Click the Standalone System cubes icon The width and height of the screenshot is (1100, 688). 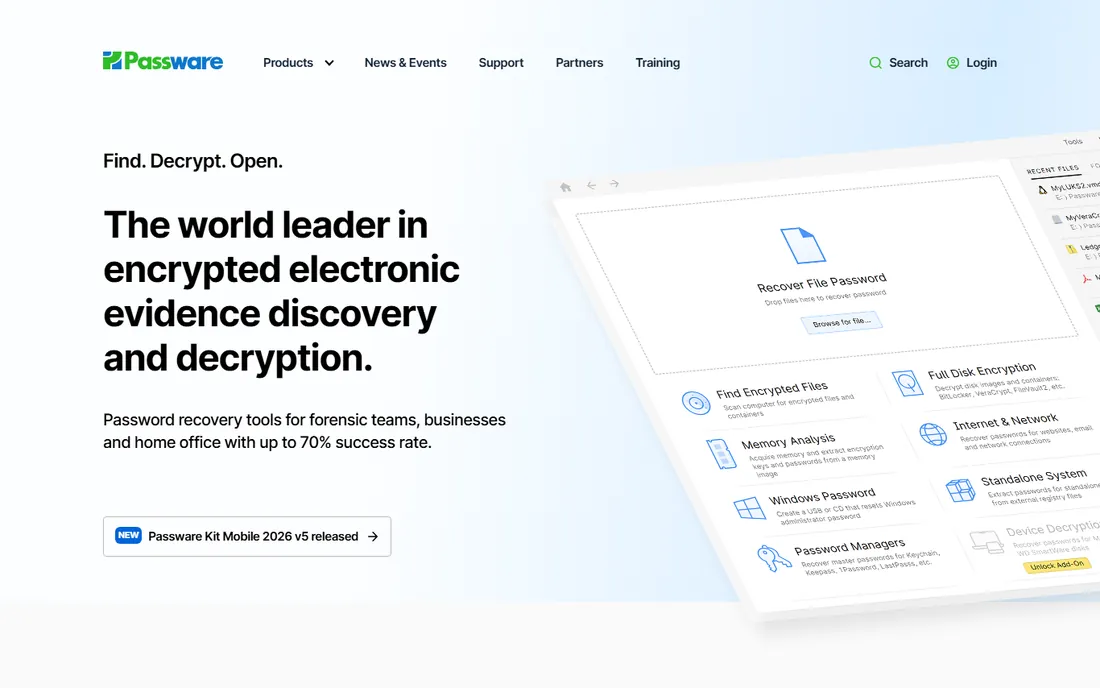pos(960,489)
